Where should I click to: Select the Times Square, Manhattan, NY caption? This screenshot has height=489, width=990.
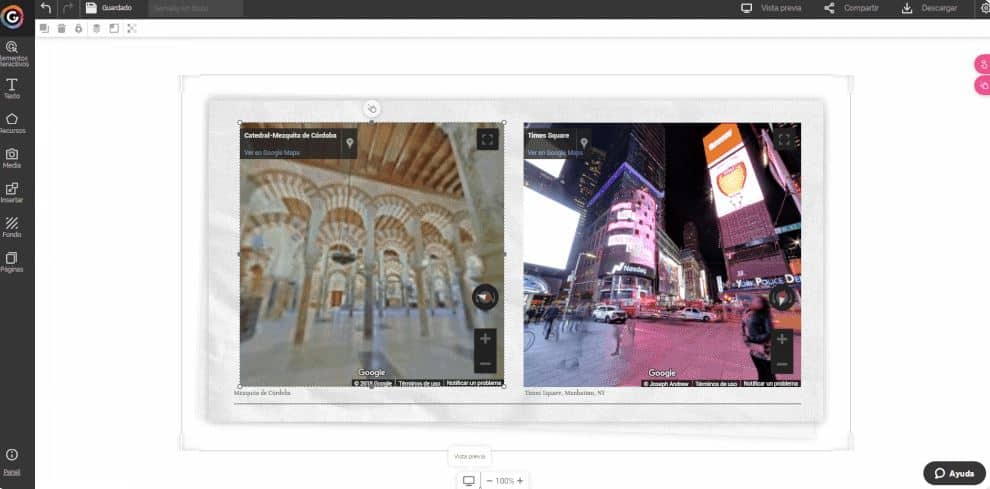[564, 392]
